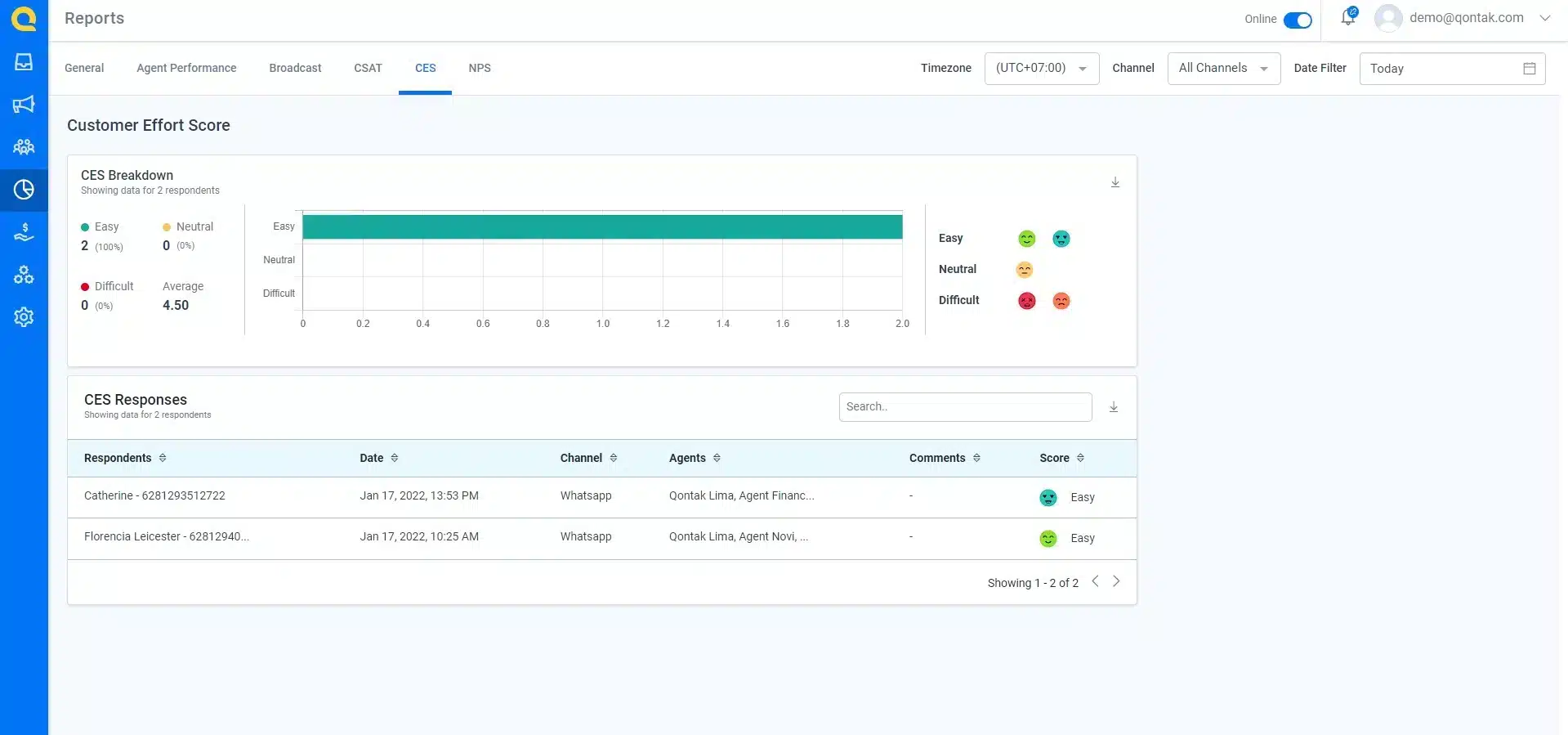The height and width of the screenshot is (735, 1568).
Task: Open the Broadcast megaphone sidebar icon
Action: [x=24, y=104]
